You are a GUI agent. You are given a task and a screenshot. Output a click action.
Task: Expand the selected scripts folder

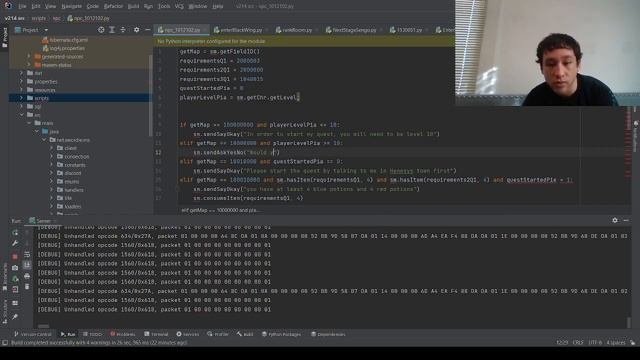[x=21, y=98]
